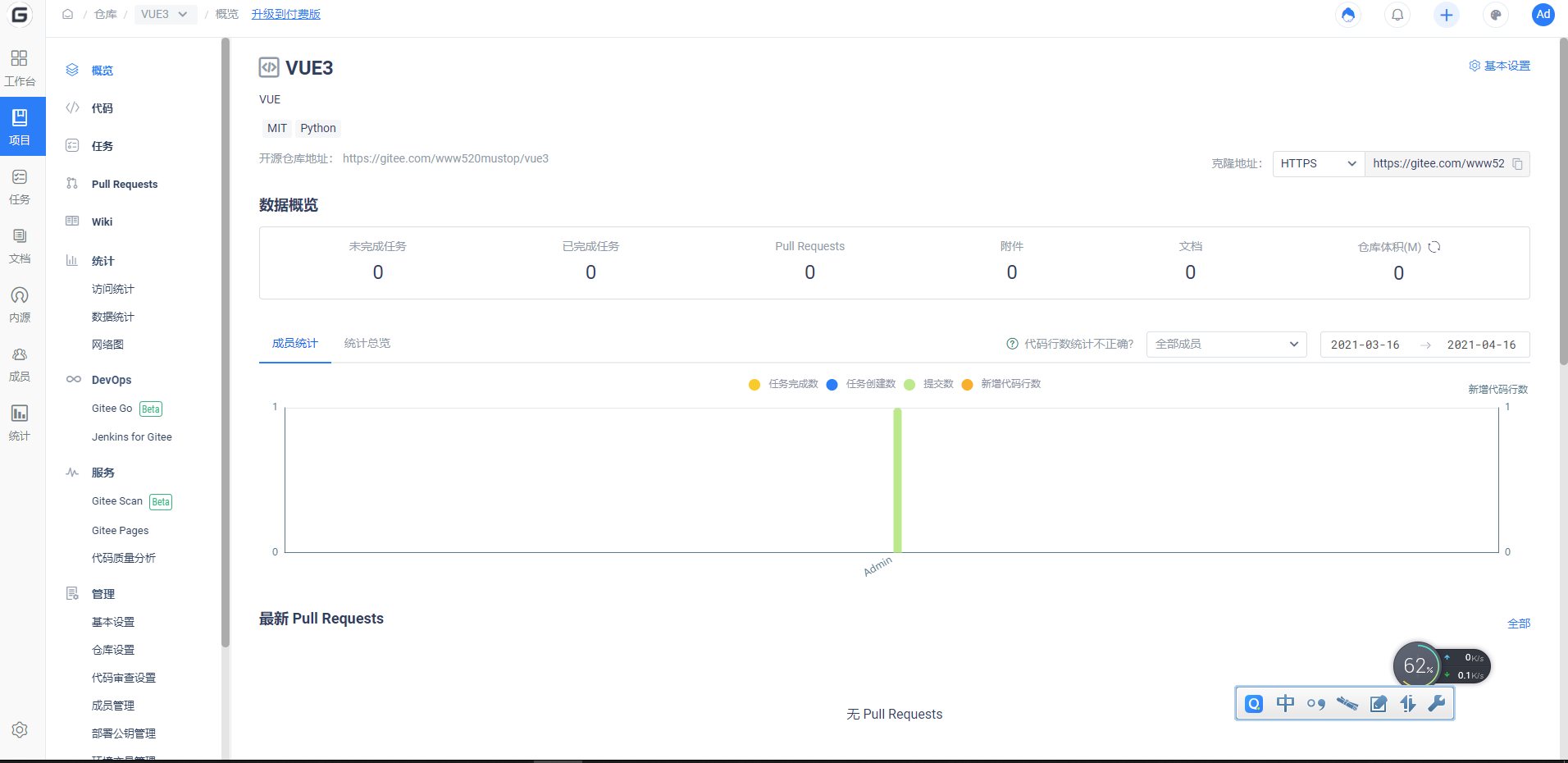The height and width of the screenshot is (763, 1568).
Task: Open the 统计 statistics icon in left rail
Action: coord(20,423)
